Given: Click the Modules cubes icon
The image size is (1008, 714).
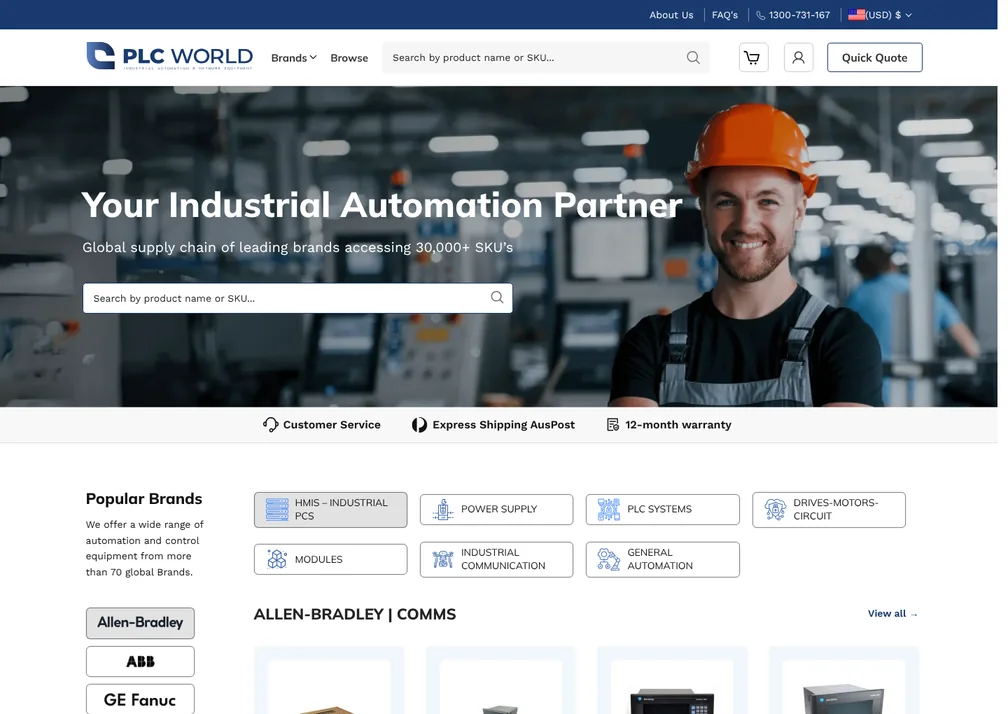Looking at the screenshot, I should tap(277, 559).
